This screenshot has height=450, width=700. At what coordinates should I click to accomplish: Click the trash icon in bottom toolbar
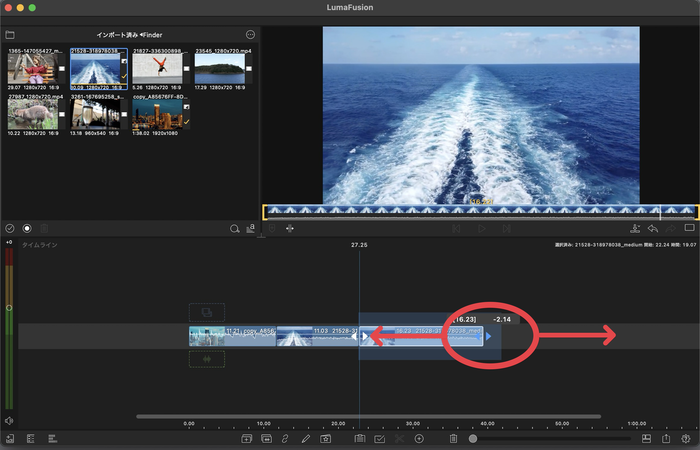453,439
